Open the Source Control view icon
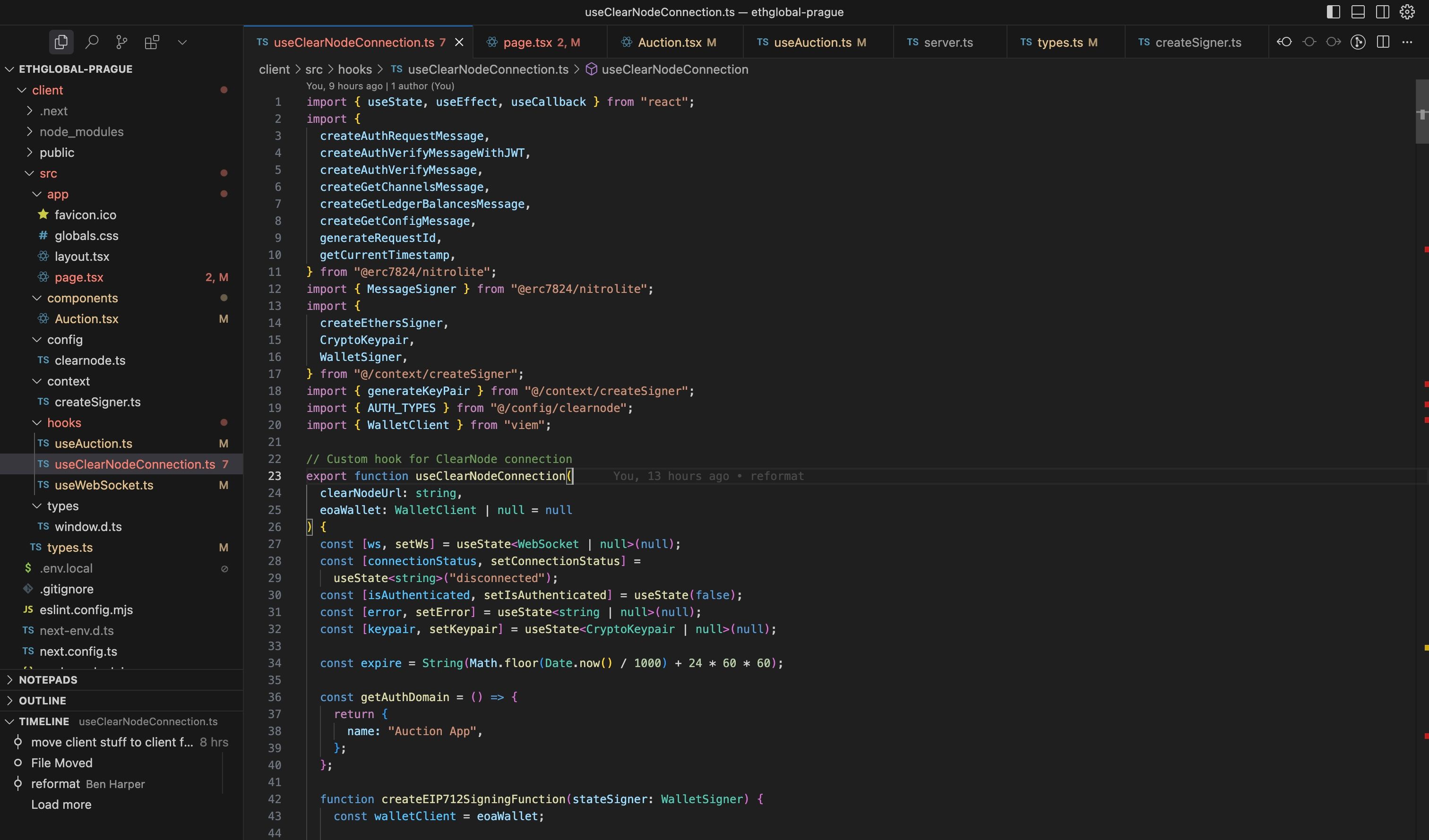 121,42
